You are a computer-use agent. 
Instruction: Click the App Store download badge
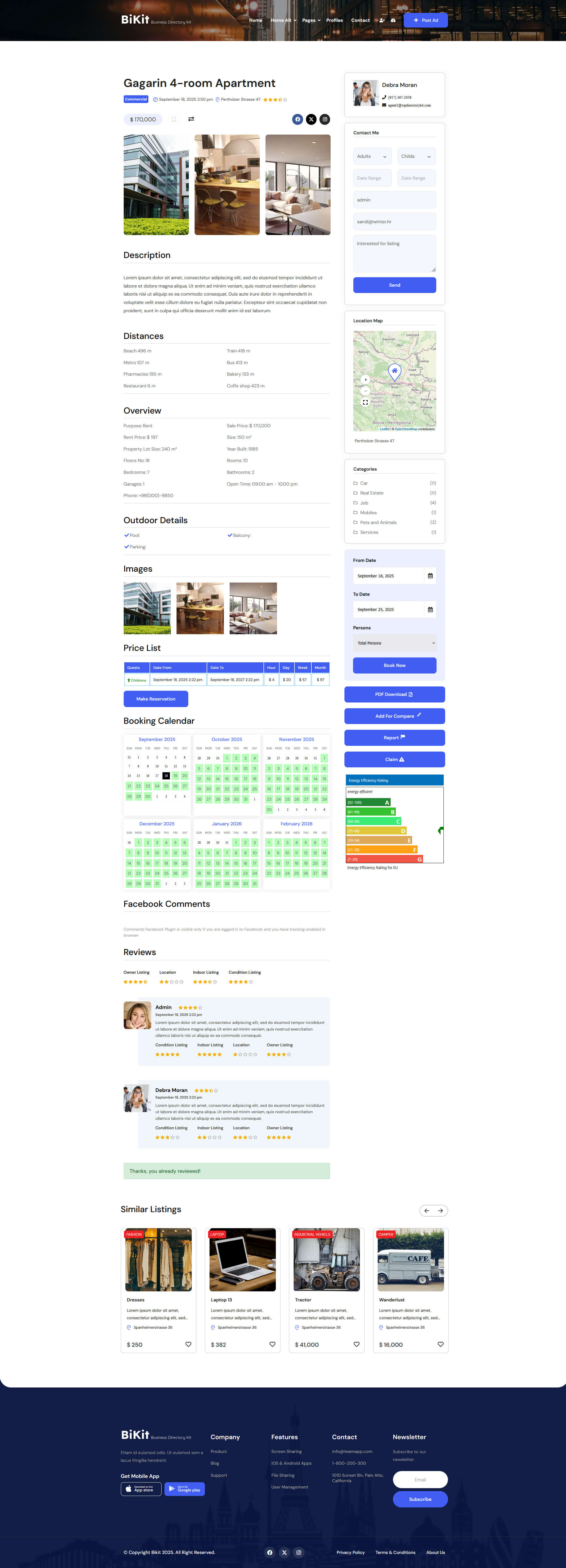[141, 1489]
